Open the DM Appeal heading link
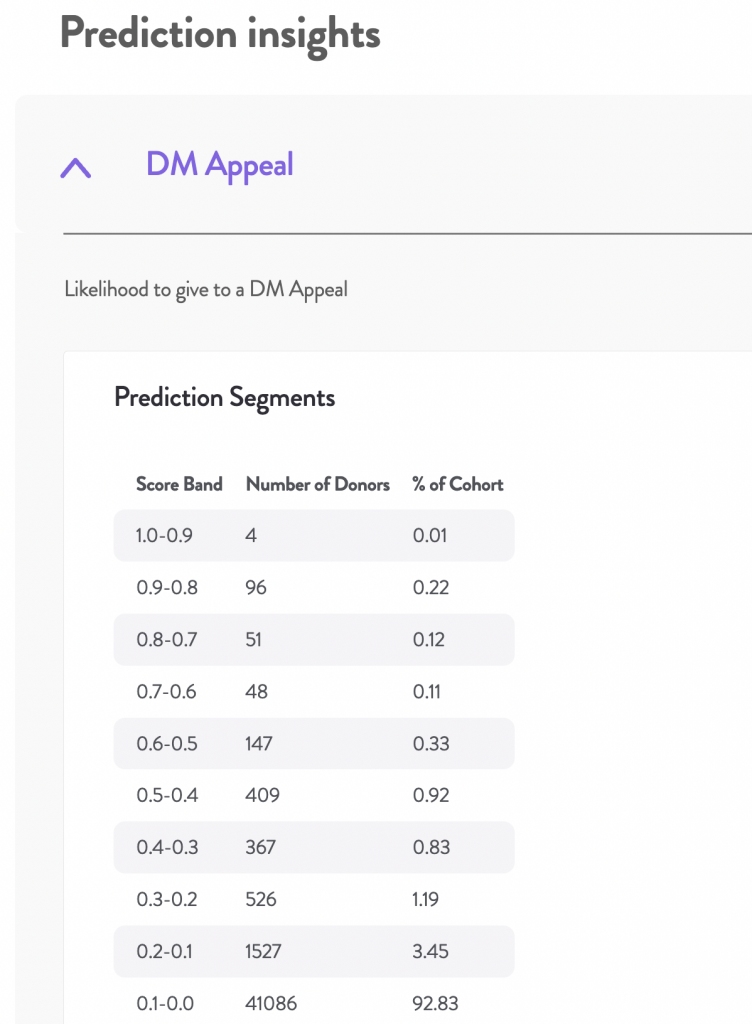The width and height of the screenshot is (752, 1024). tap(219, 165)
